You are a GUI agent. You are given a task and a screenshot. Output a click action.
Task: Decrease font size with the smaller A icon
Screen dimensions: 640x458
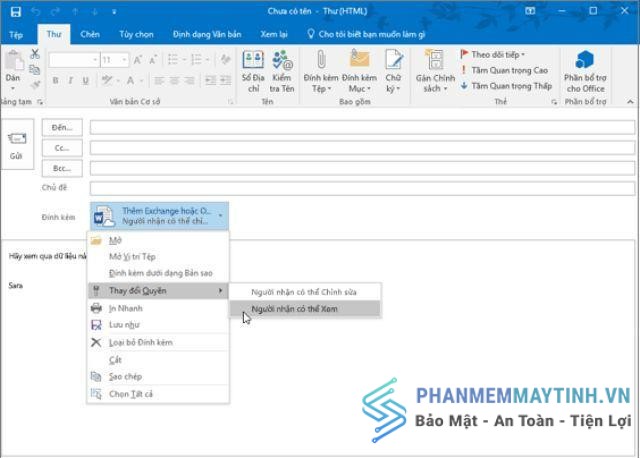[153, 60]
